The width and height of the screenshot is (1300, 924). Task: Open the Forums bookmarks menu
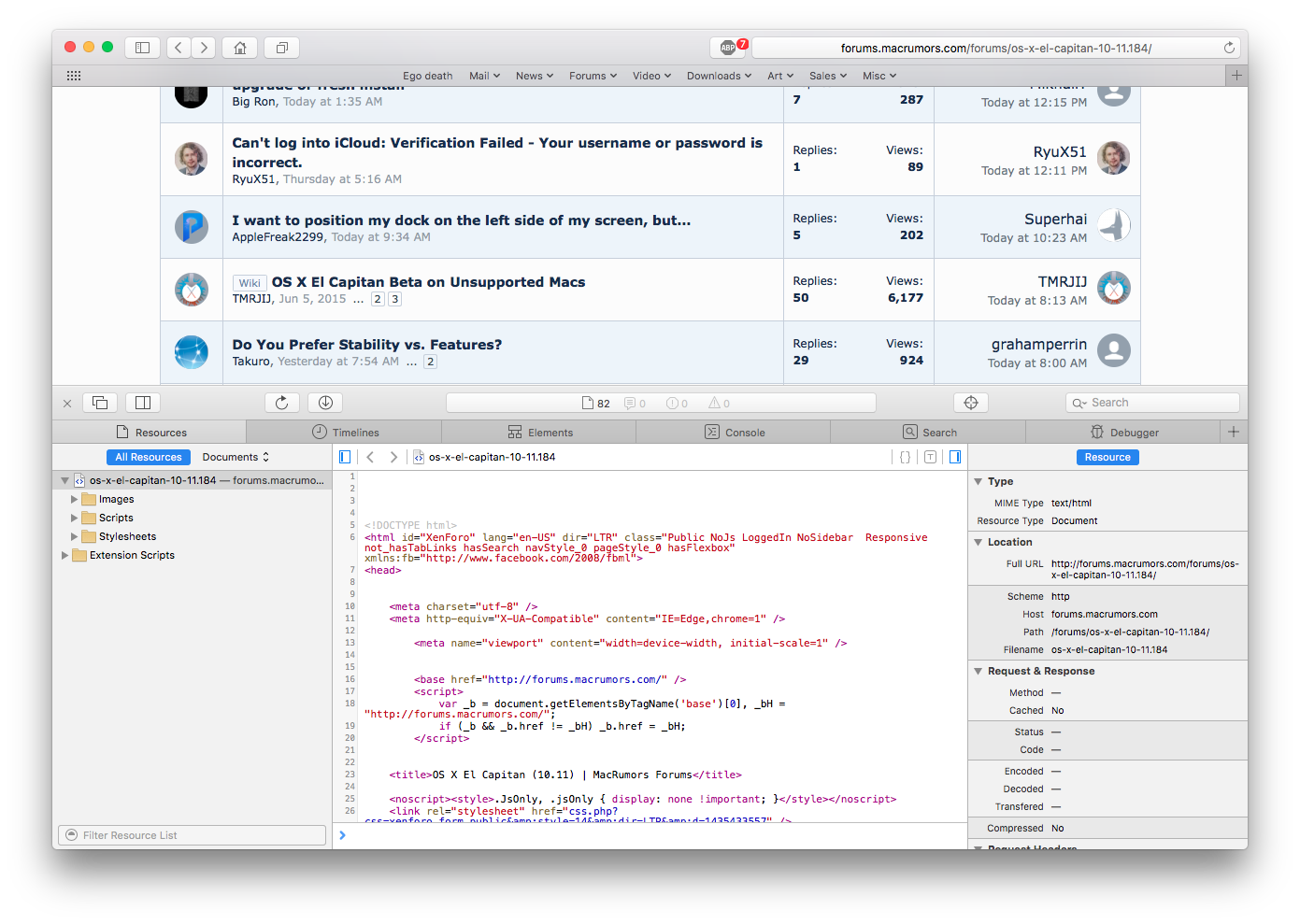(x=593, y=76)
